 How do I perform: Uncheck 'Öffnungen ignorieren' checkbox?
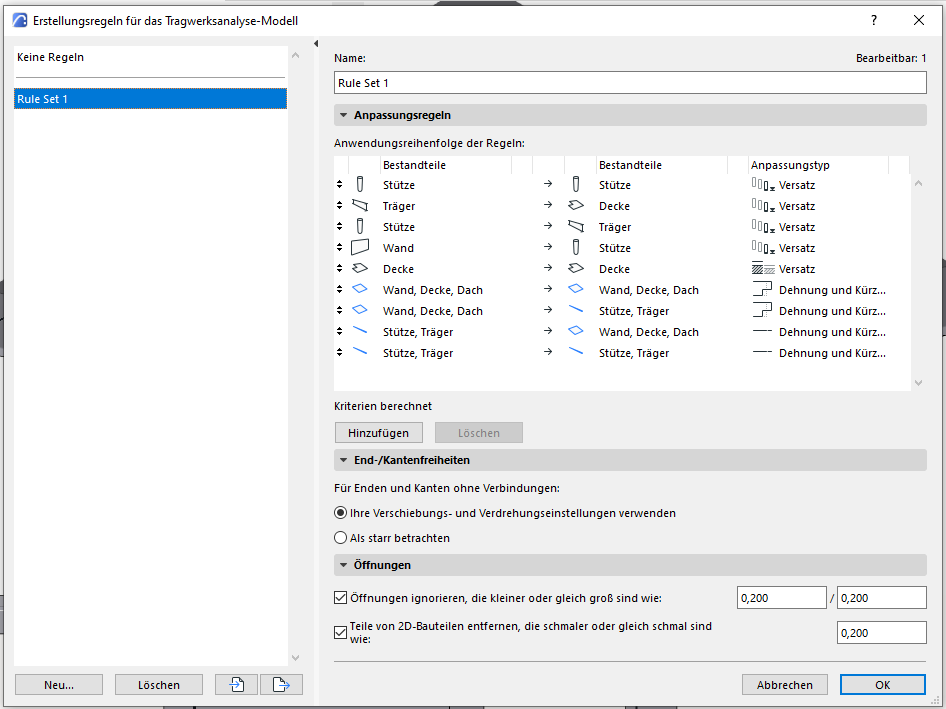coord(341,598)
